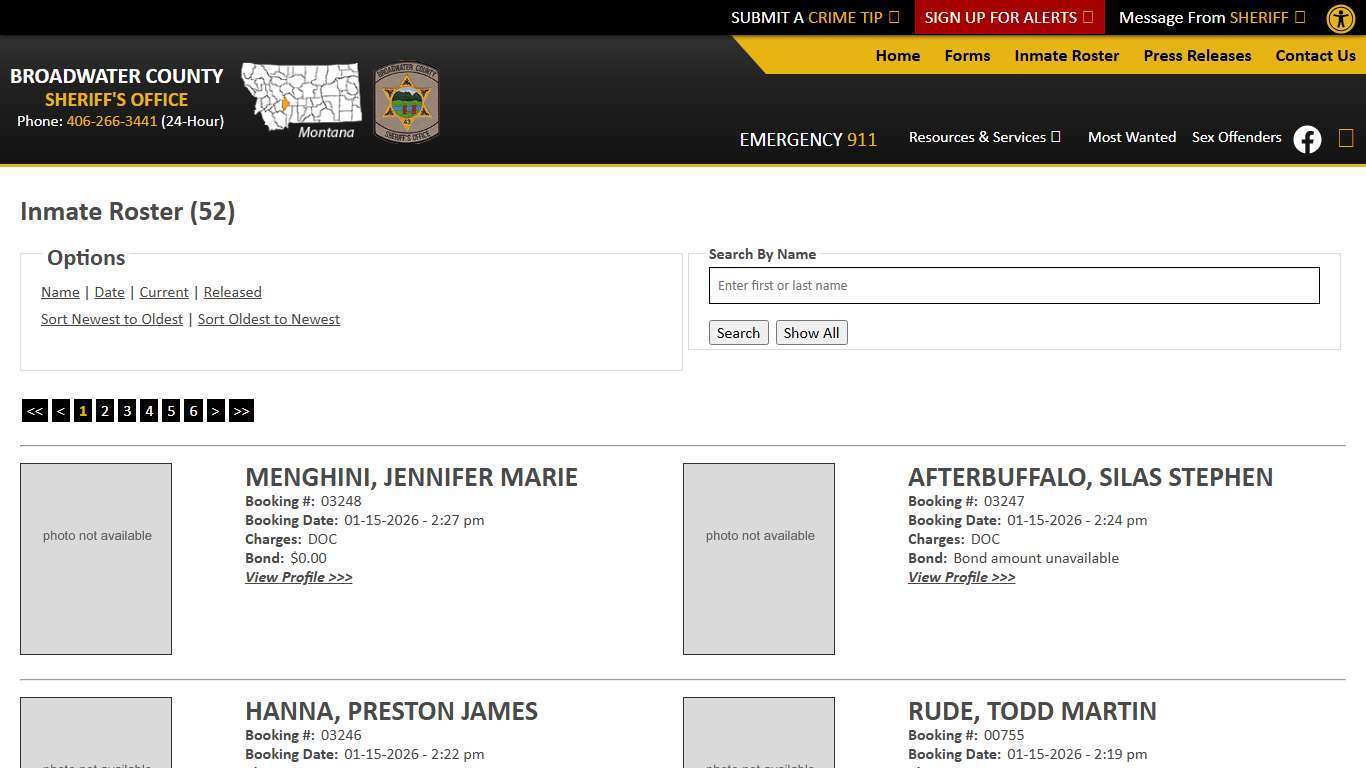This screenshot has height=768, width=1366.
Task: Click the external link icon beside Sheriff
Action: [1298, 17]
